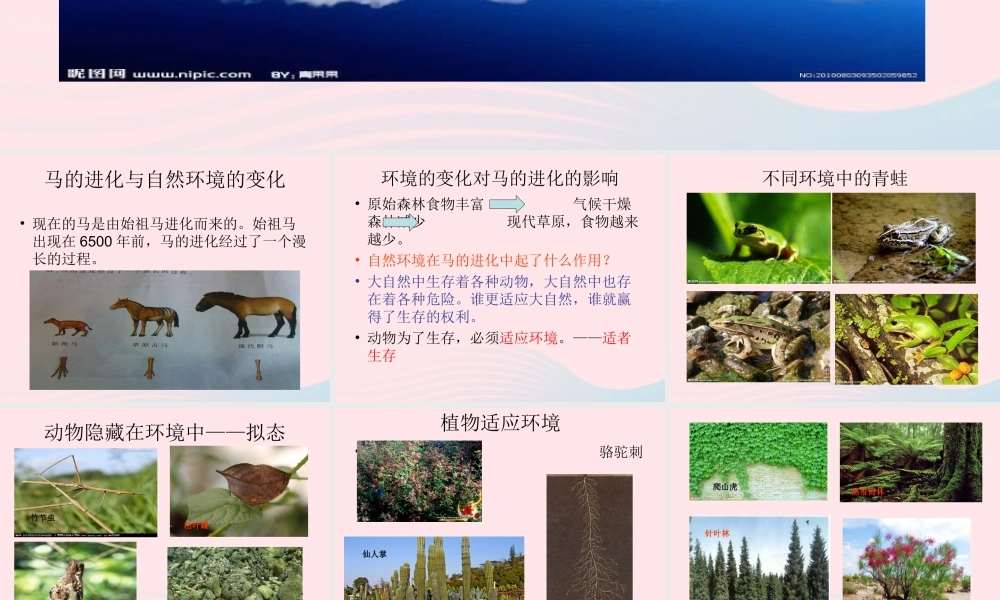Screen dimensions: 1000x600
Task: Select the title 不同环境中的青蛙
Action: pos(834,178)
